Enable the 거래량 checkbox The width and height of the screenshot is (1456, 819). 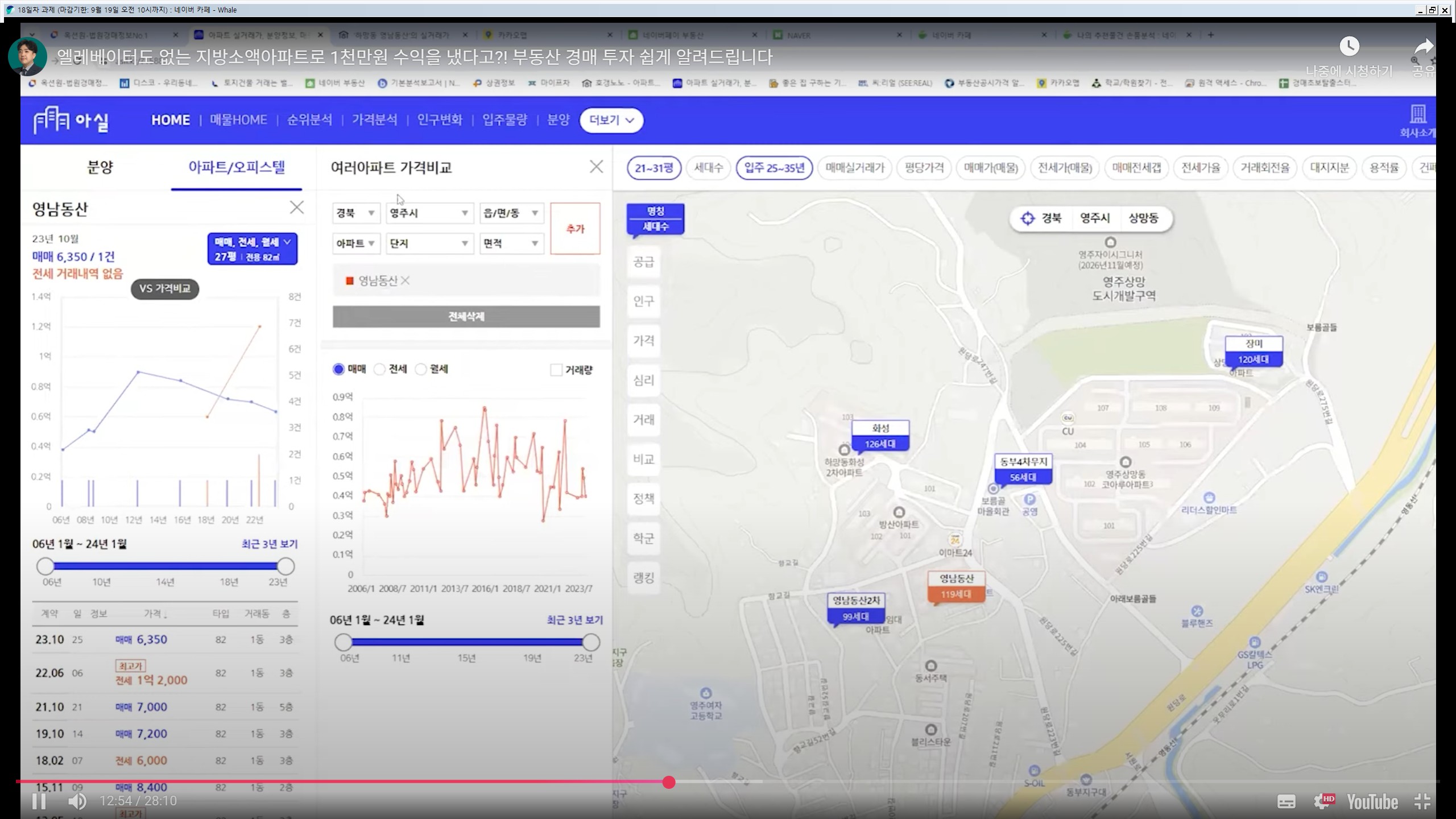(x=556, y=370)
